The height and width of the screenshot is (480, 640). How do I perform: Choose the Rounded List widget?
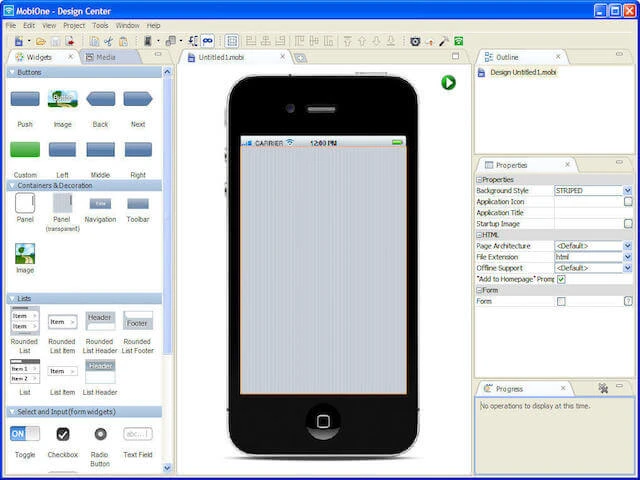(25, 321)
